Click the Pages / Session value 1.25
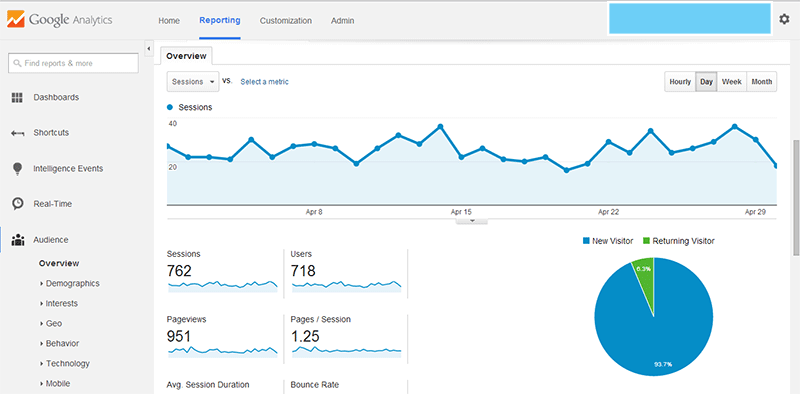Image resolution: width=800 pixels, height=394 pixels. click(306, 336)
